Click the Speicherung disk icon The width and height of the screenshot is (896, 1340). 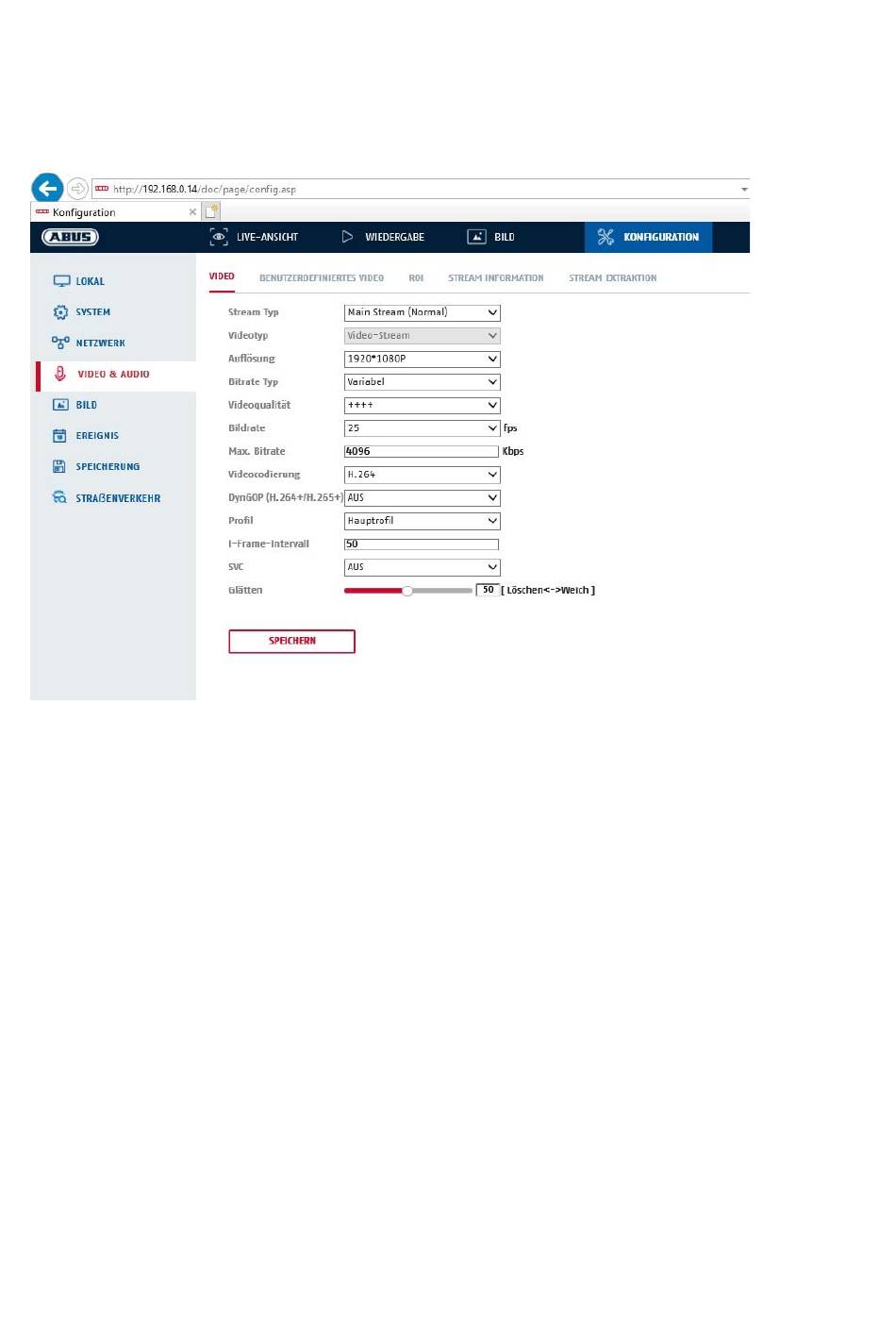click(59, 467)
